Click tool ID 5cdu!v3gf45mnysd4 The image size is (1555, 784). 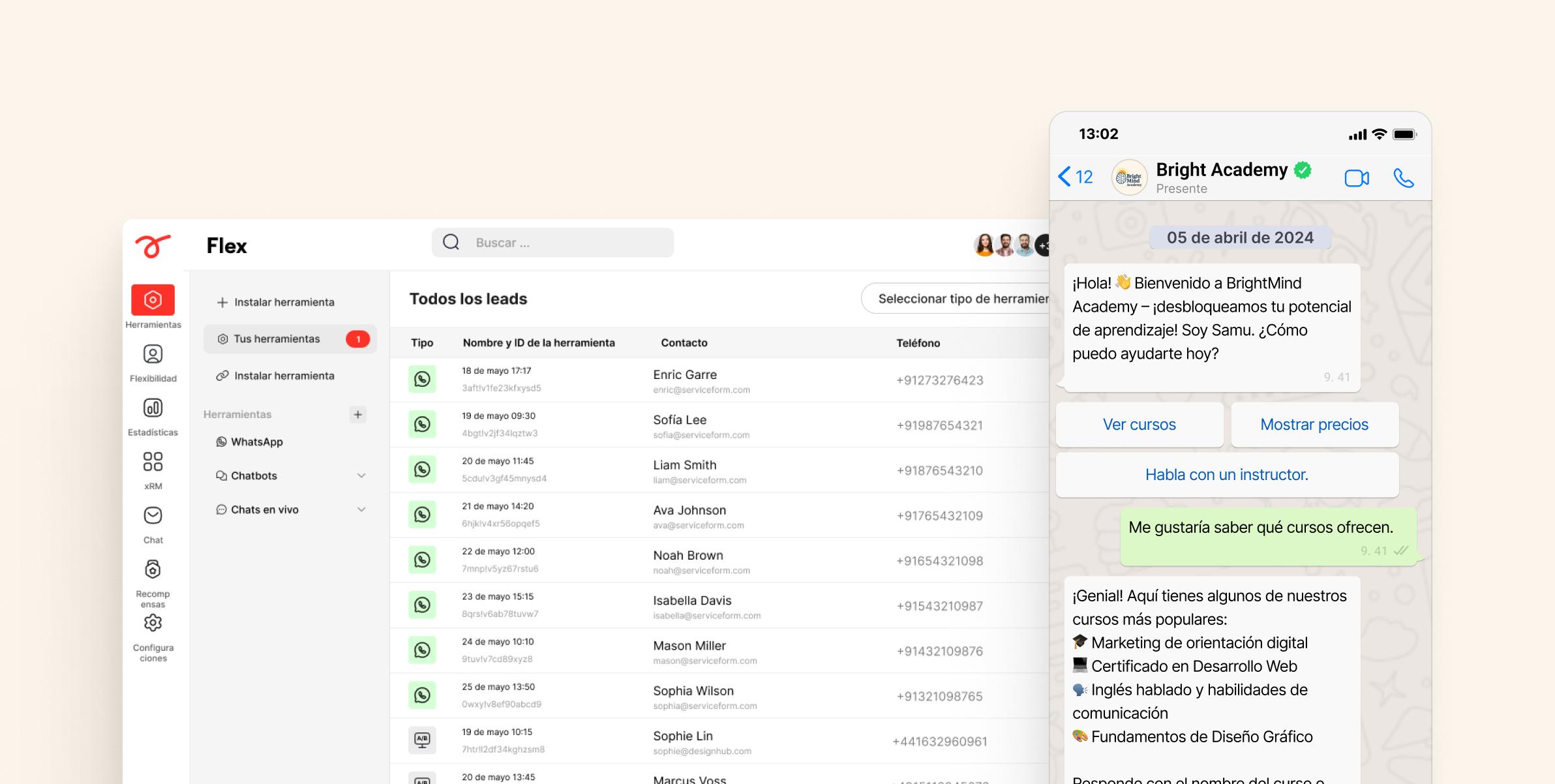504,478
